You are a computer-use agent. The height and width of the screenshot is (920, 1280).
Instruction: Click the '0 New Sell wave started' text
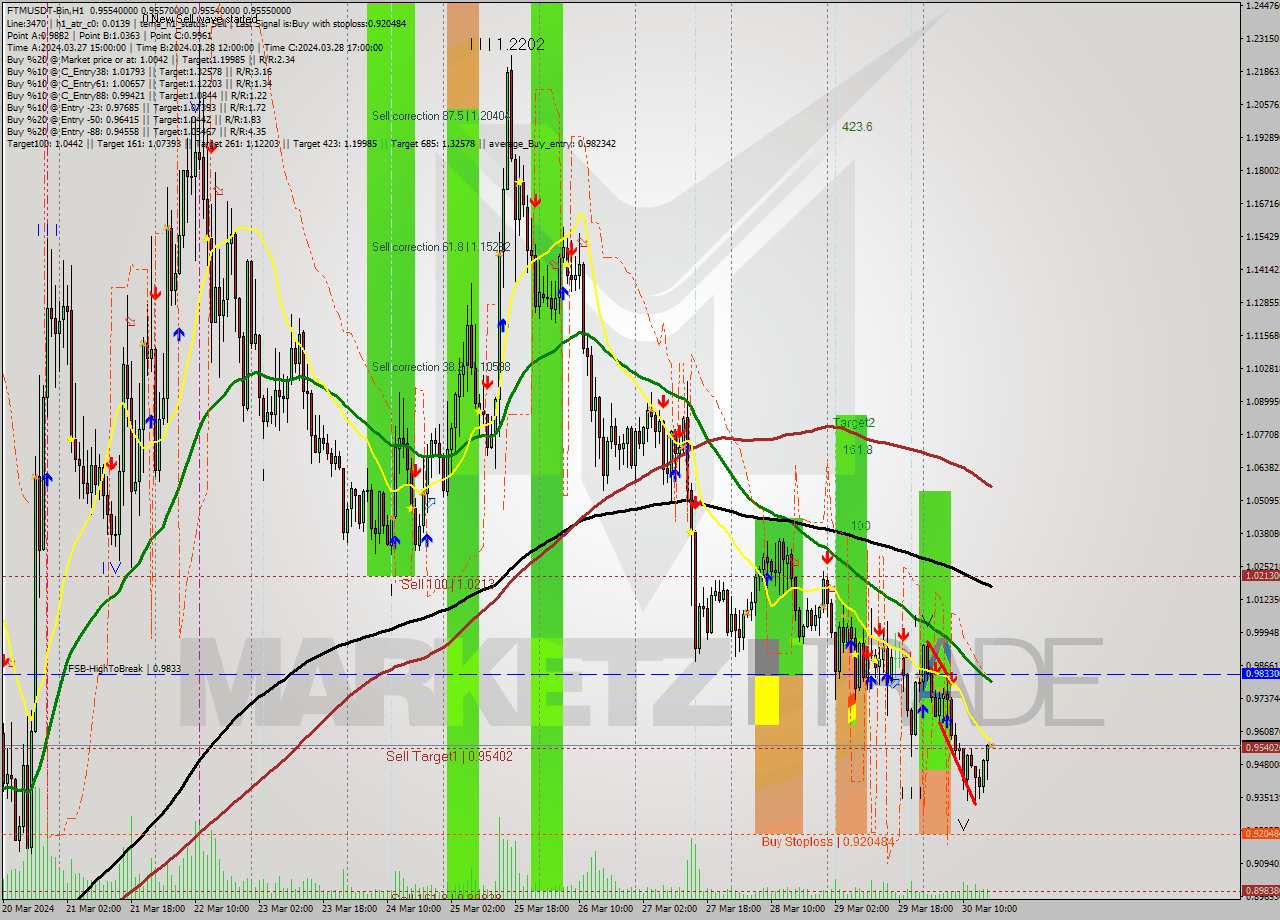pyautogui.click(x=200, y=19)
